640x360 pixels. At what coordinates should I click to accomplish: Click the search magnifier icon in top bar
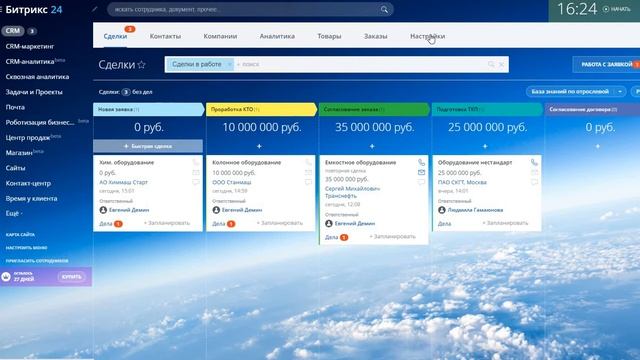coord(384,9)
